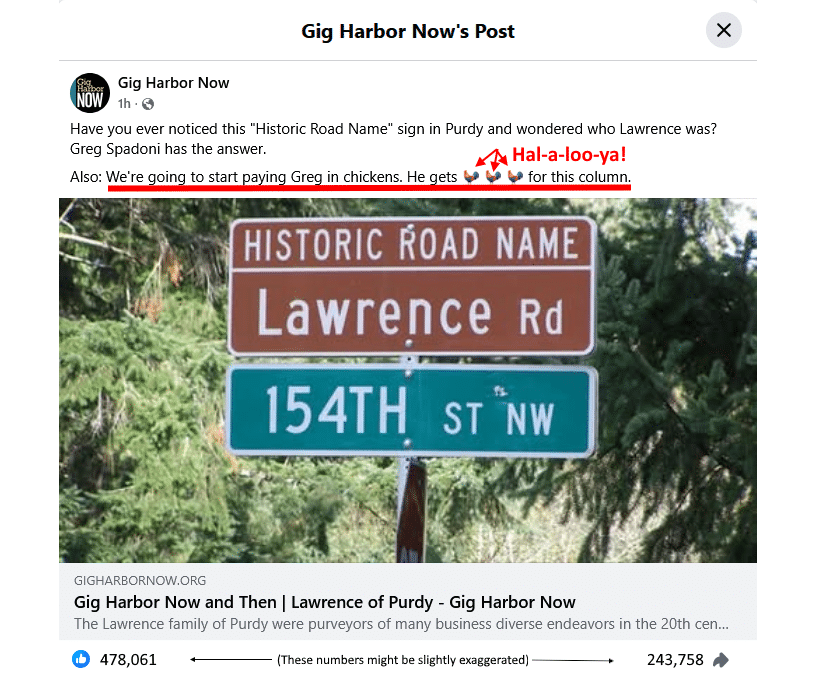This screenshot has height=683, width=818.
Task: Click the blue thumbs-up like icon
Action: [81, 659]
